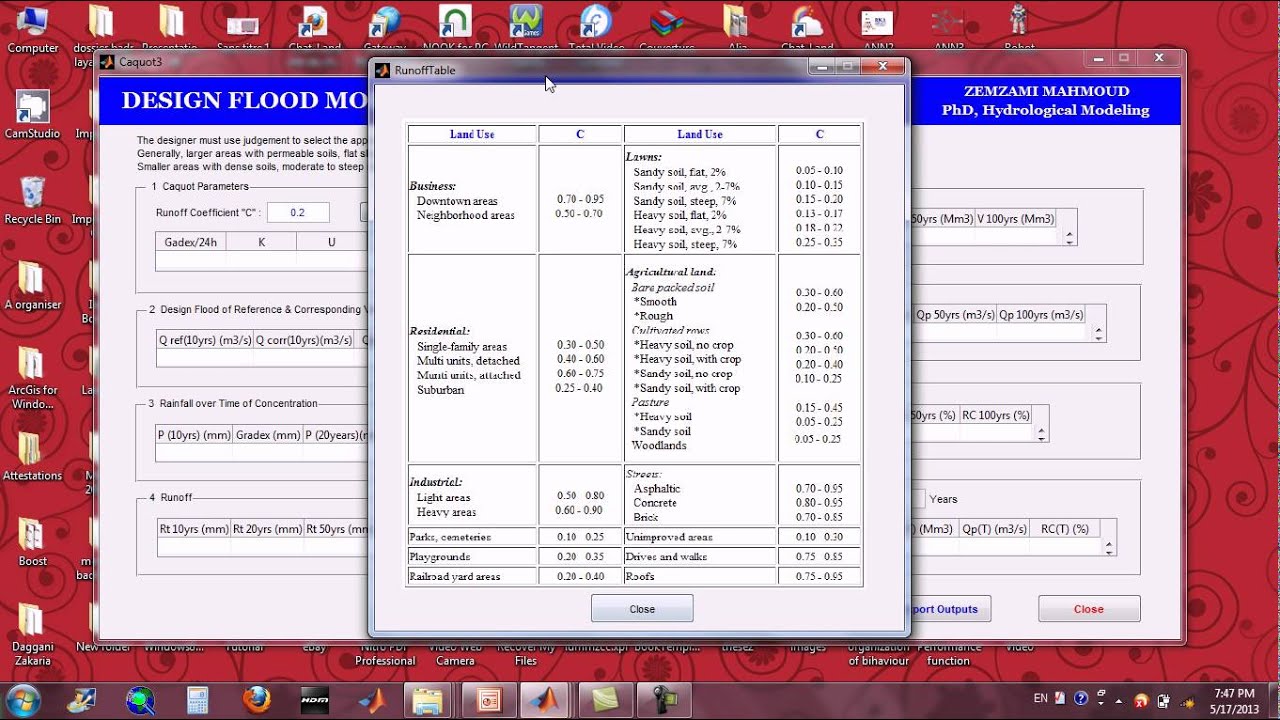This screenshot has width=1280, height=720.
Task: Click the 'Rt 10yrs (mm)' column header
Action: point(195,529)
